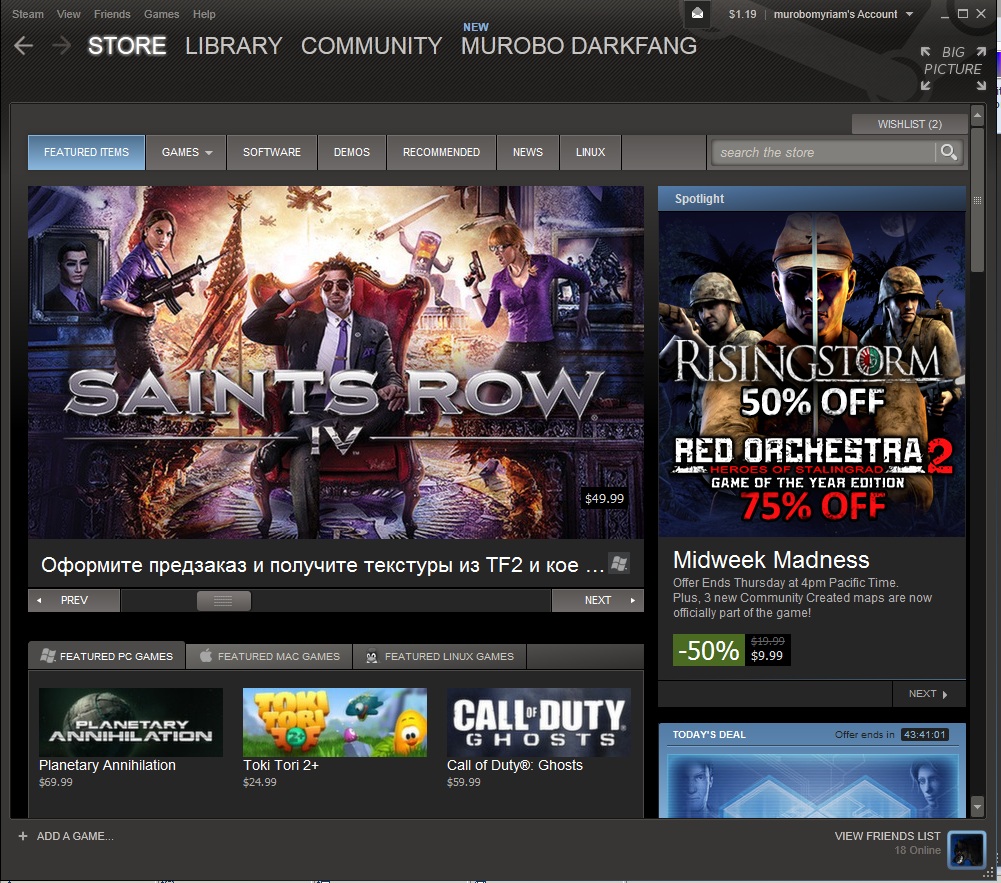Viewport: 1001px width, 883px height.
Task: Click the Spotlight NEXT arrow
Action: (x=945, y=694)
